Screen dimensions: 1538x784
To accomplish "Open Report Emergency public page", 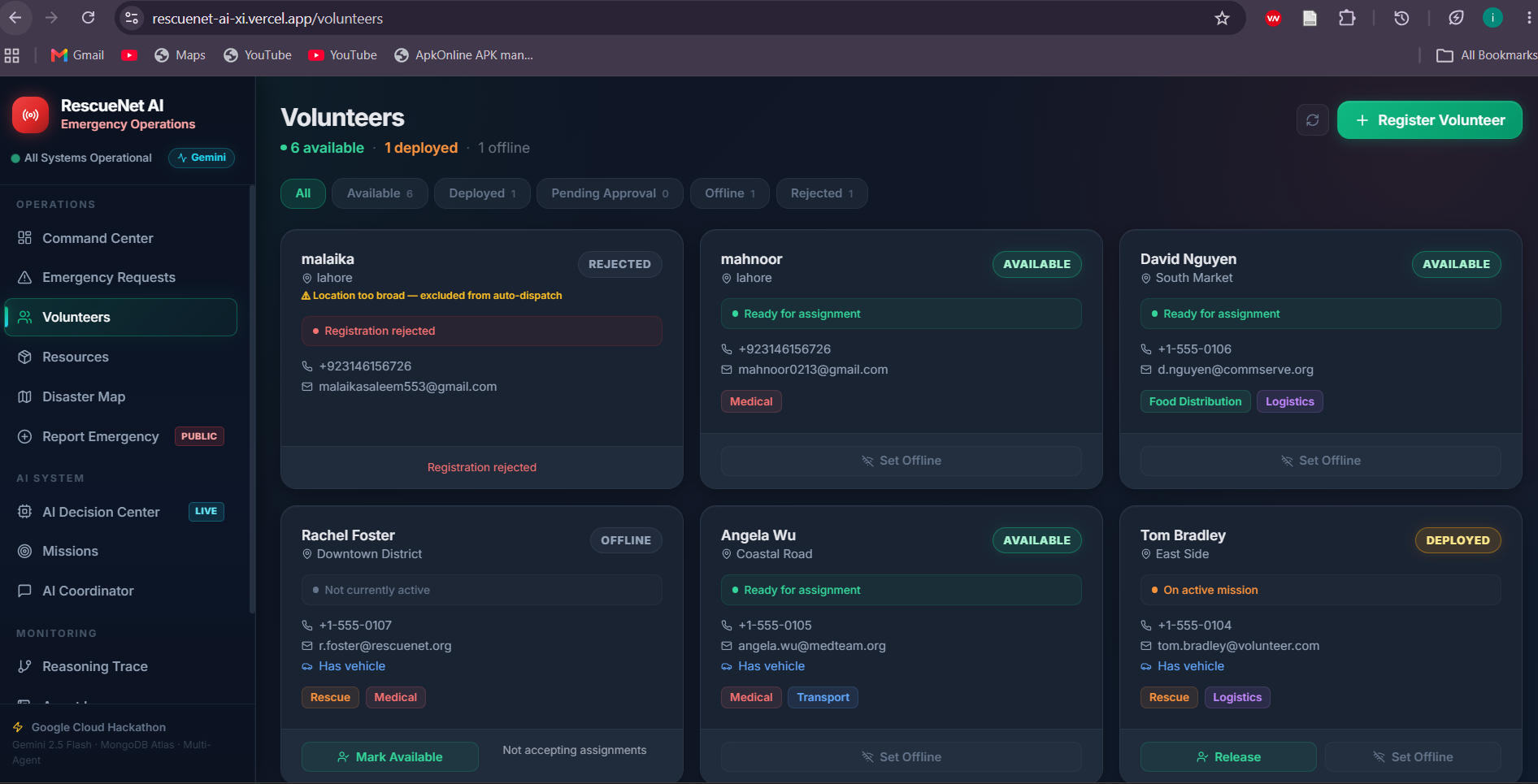I will 121,436.
